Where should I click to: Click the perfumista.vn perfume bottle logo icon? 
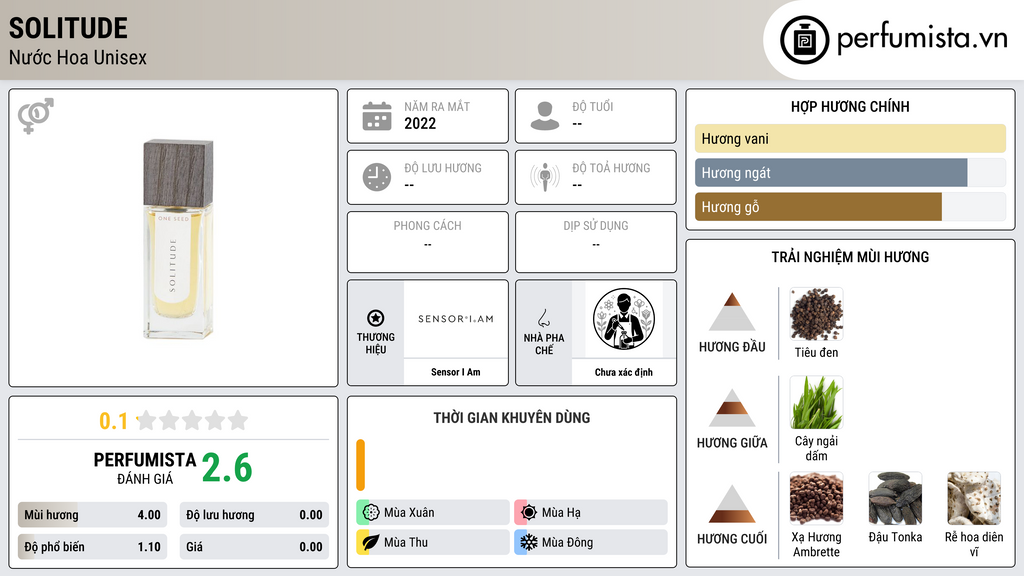tap(804, 40)
